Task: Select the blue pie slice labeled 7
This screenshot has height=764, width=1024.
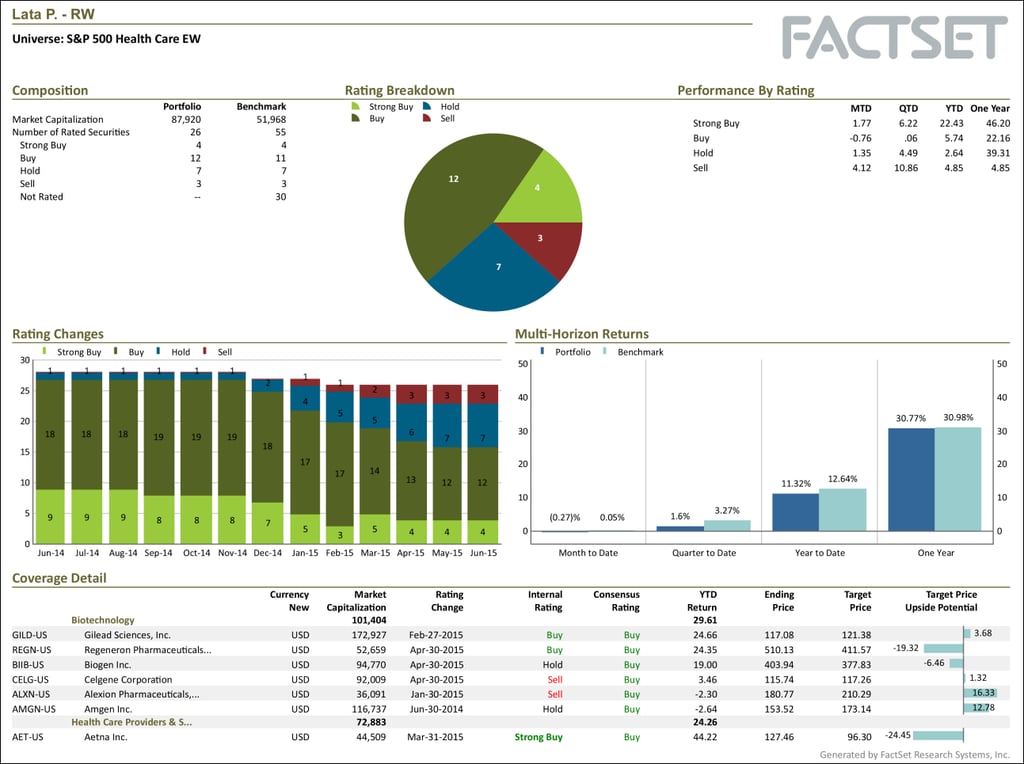Action: [493, 274]
